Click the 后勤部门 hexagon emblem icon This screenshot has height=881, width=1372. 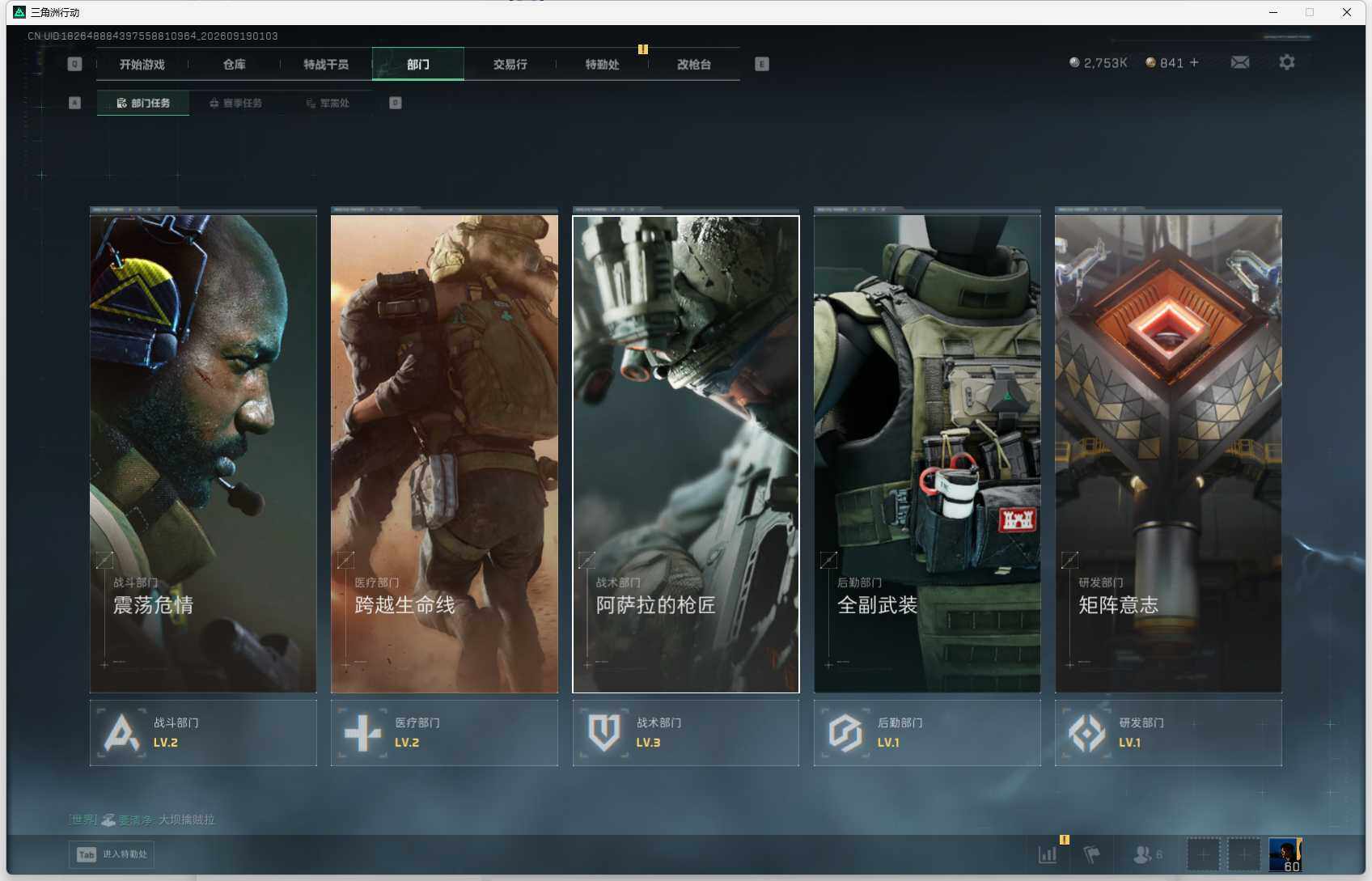point(845,732)
